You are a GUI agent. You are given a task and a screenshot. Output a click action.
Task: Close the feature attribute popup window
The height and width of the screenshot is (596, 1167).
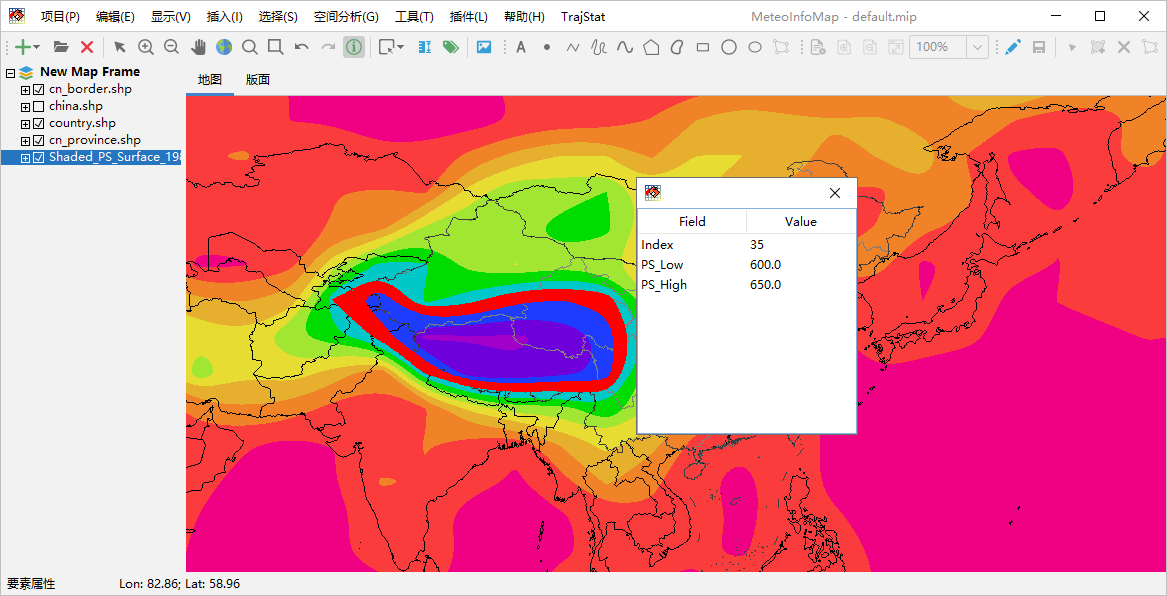click(x=835, y=193)
